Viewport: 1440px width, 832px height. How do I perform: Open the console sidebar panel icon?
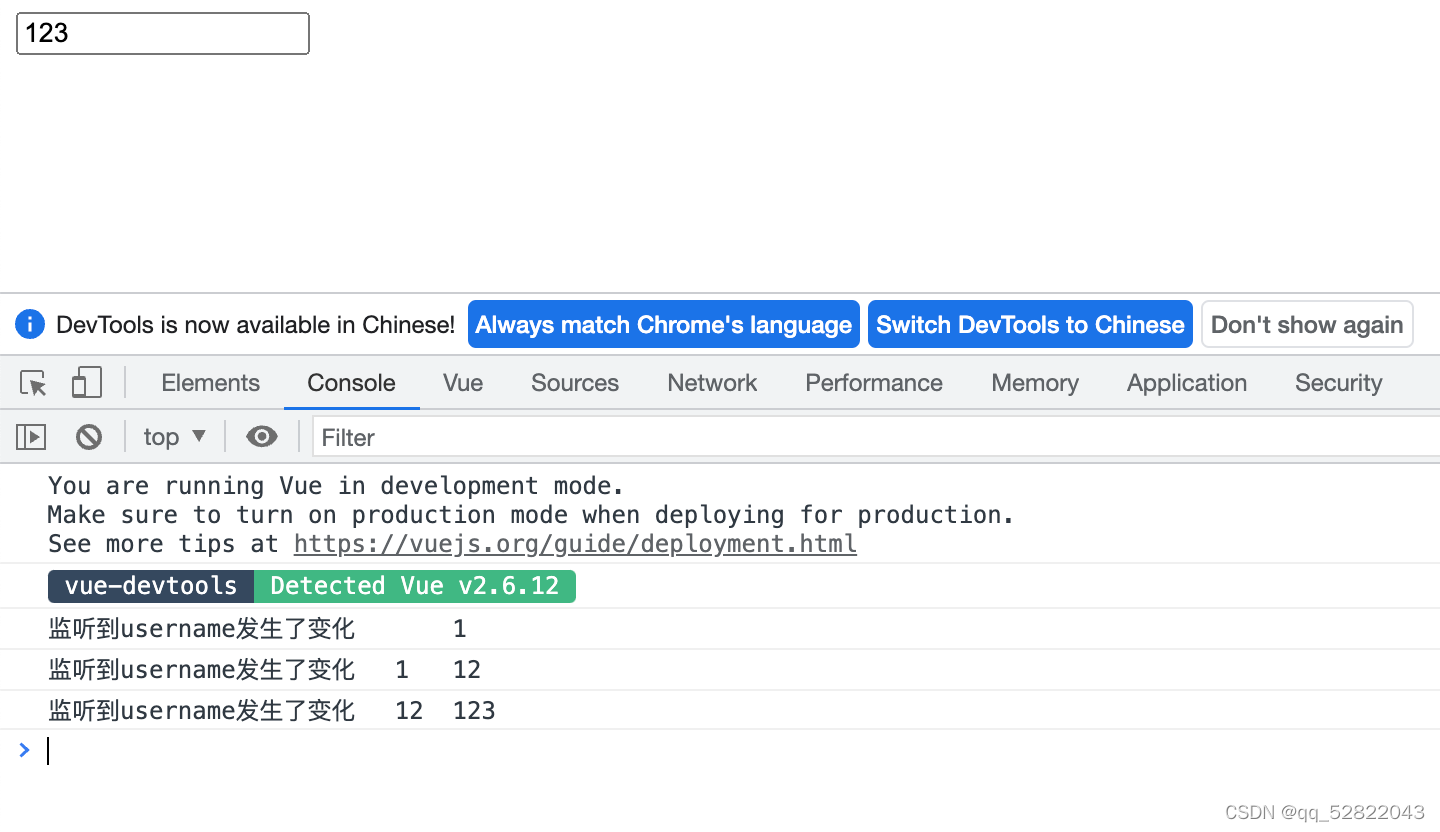(x=30, y=436)
